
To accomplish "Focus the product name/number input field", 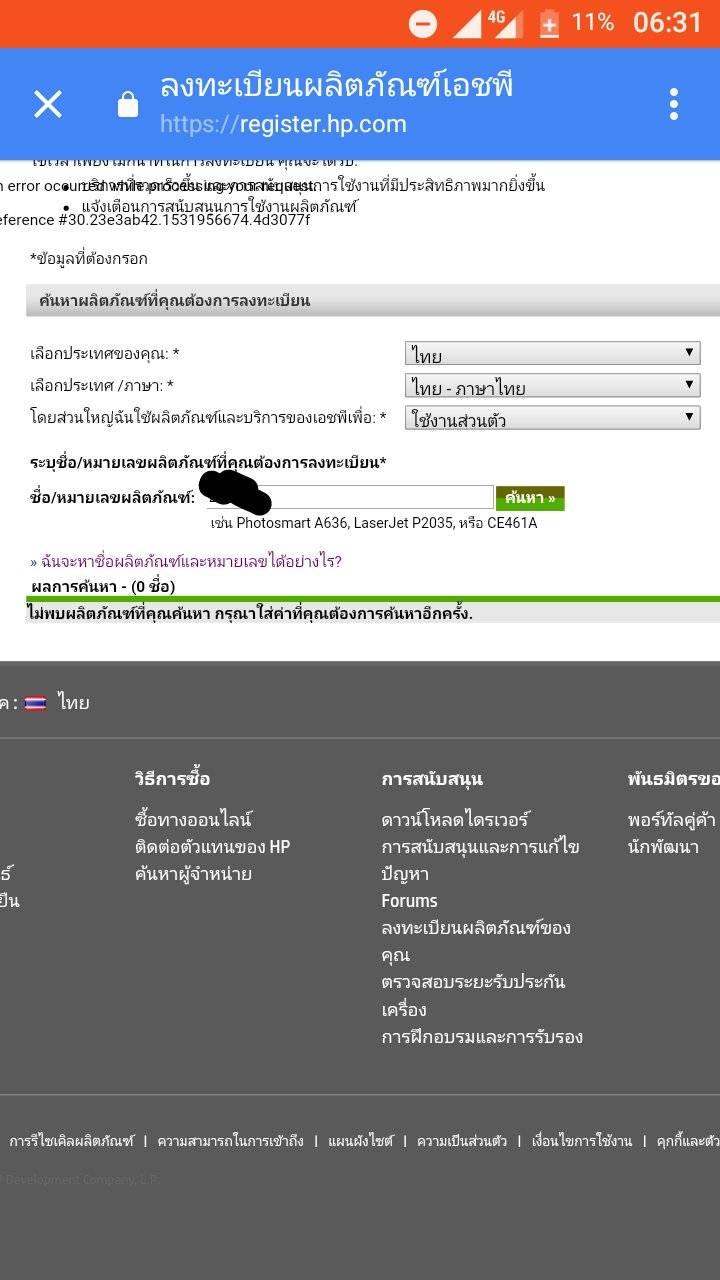I will pyautogui.click(x=351, y=497).
